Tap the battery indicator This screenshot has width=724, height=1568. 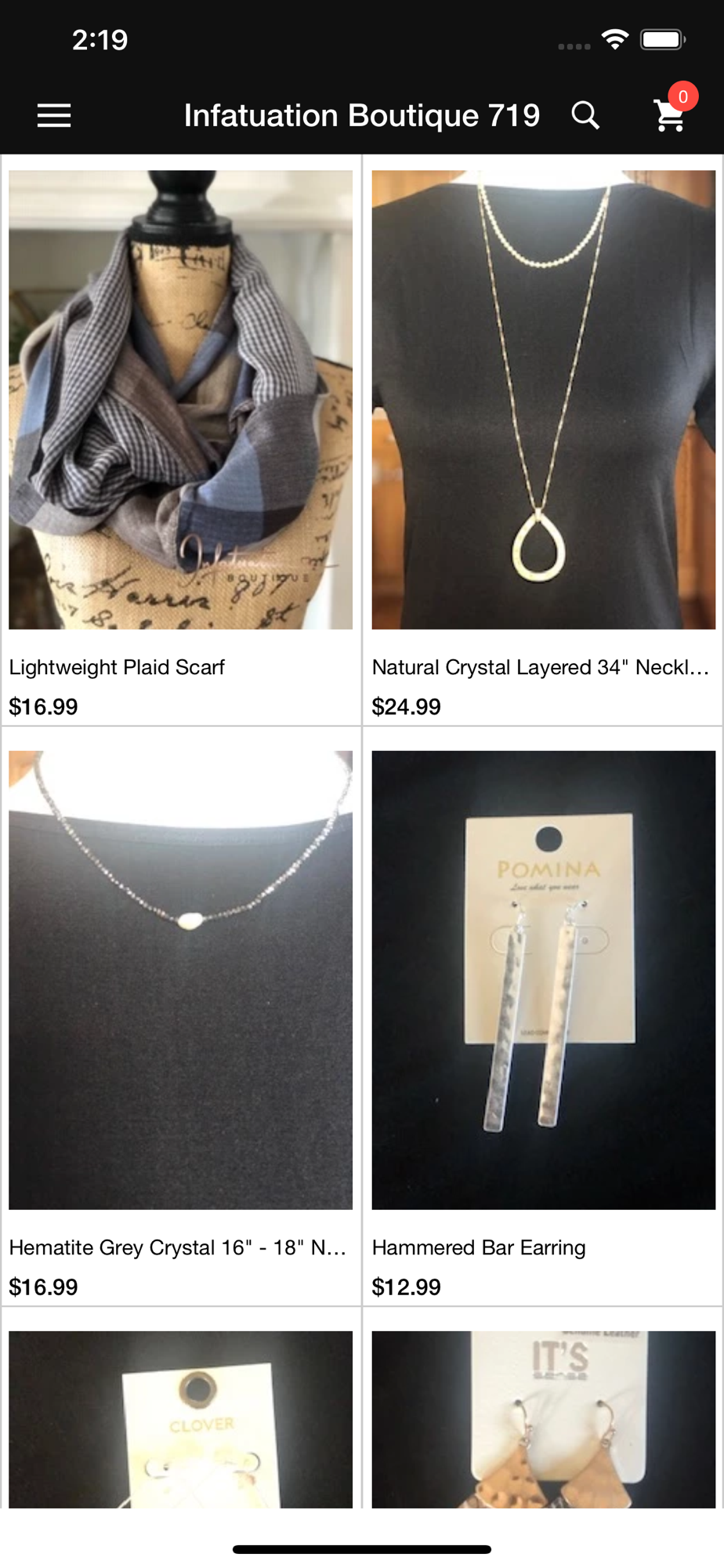pyautogui.click(x=663, y=39)
